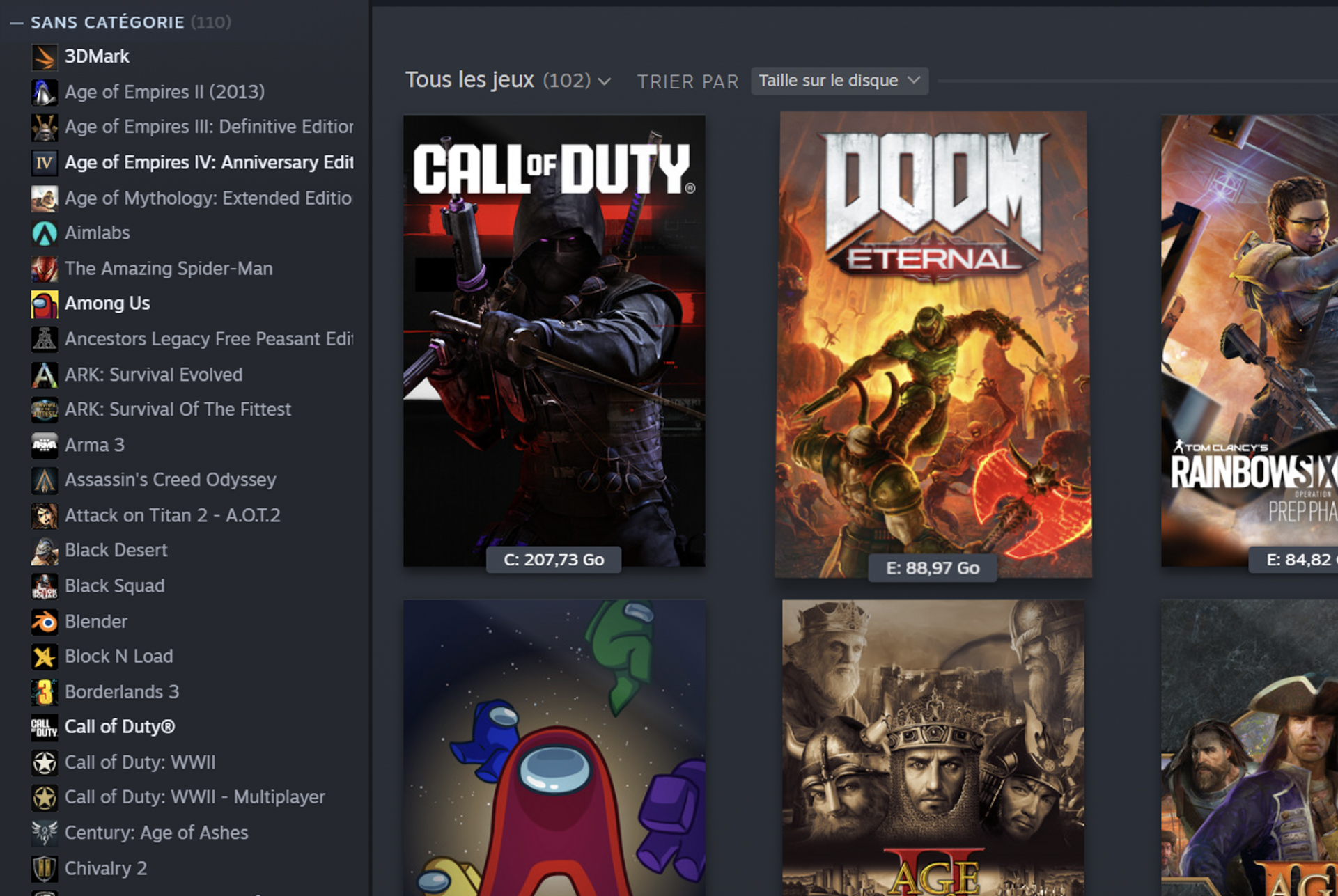Screen dimensions: 1338x896
Task: Click The Amazing Spider-Man icon
Action: pos(44,268)
